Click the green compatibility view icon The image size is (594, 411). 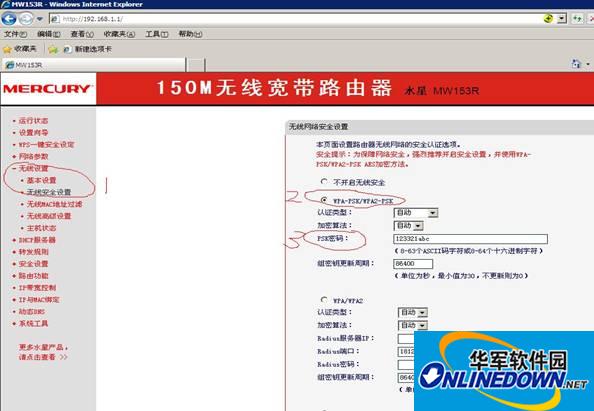(548, 18)
